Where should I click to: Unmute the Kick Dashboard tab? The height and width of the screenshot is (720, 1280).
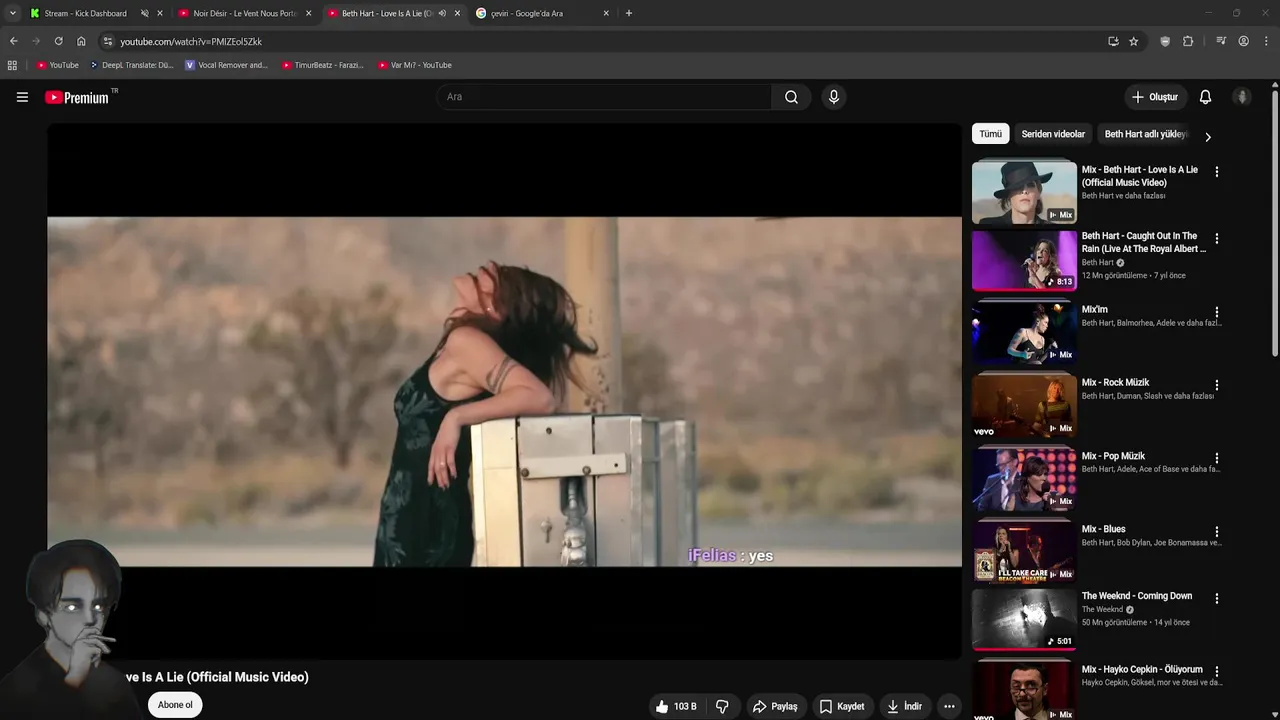[144, 13]
